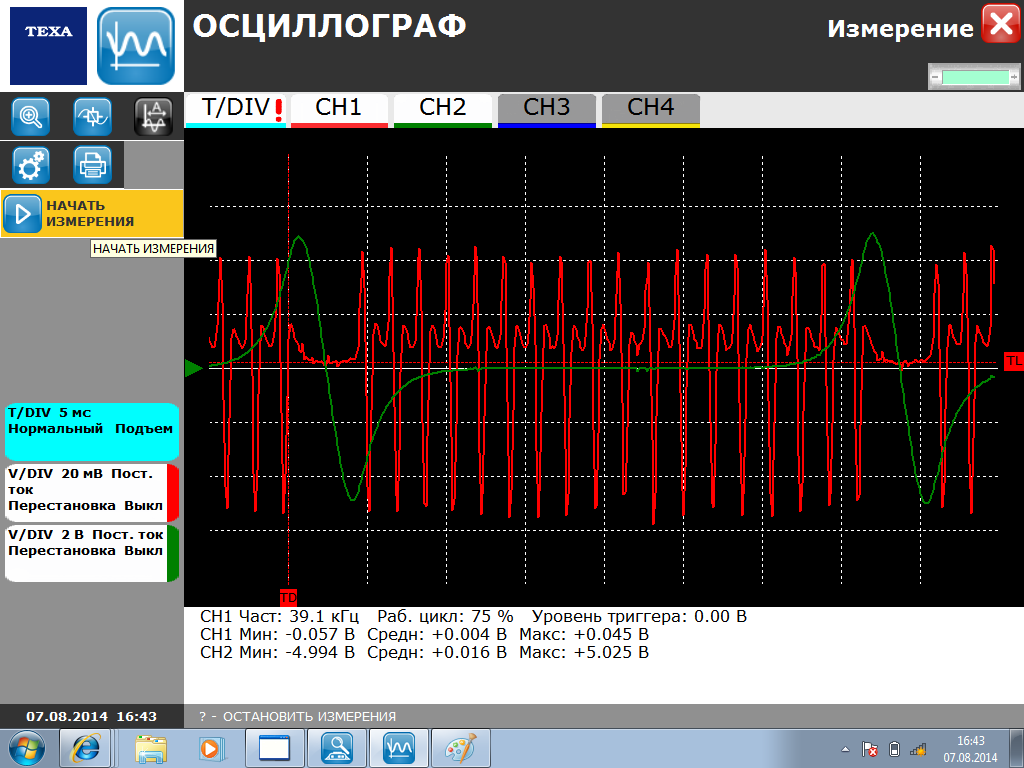Click the signal filter waveform icon
Screen dimensions: 1024x768
(93, 117)
